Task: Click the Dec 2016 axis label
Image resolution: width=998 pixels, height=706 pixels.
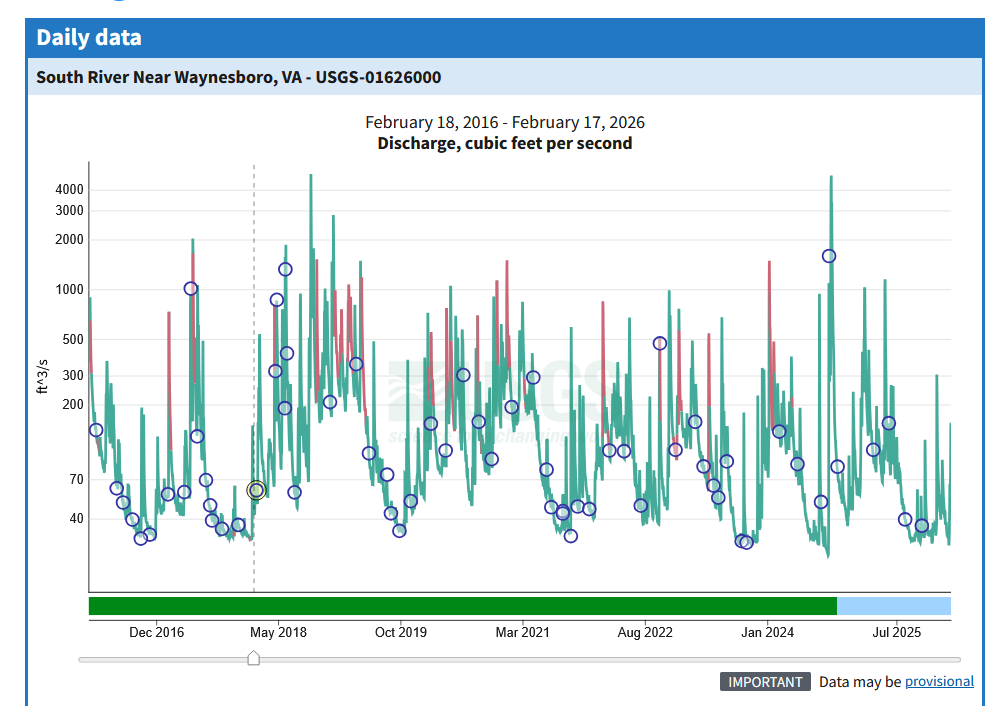Action: tap(157, 632)
